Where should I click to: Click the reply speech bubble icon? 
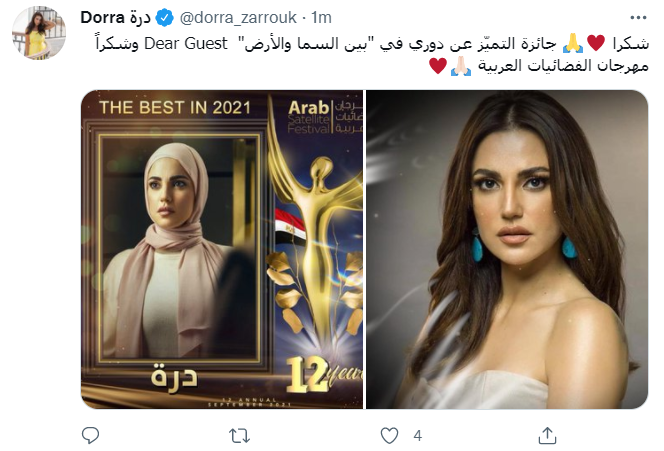click(x=90, y=435)
